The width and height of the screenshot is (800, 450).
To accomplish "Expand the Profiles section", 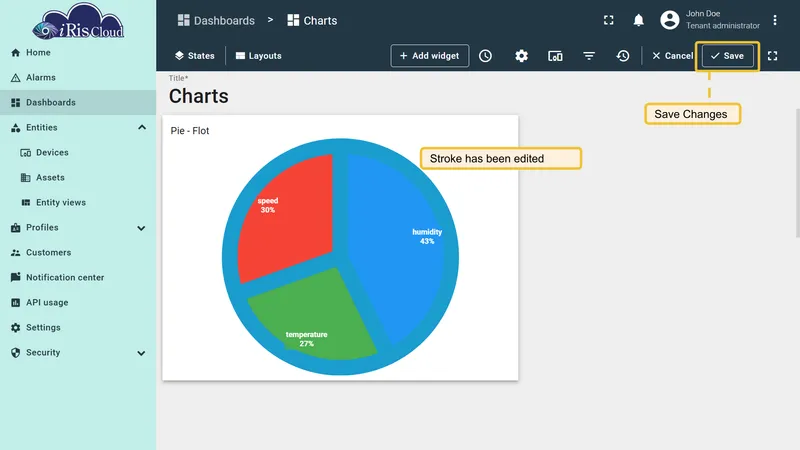I will [x=141, y=228].
